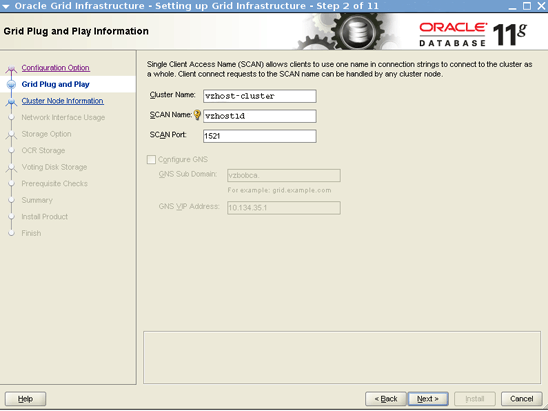Click the Back button
This screenshot has height=411, width=548.
click(386, 399)
